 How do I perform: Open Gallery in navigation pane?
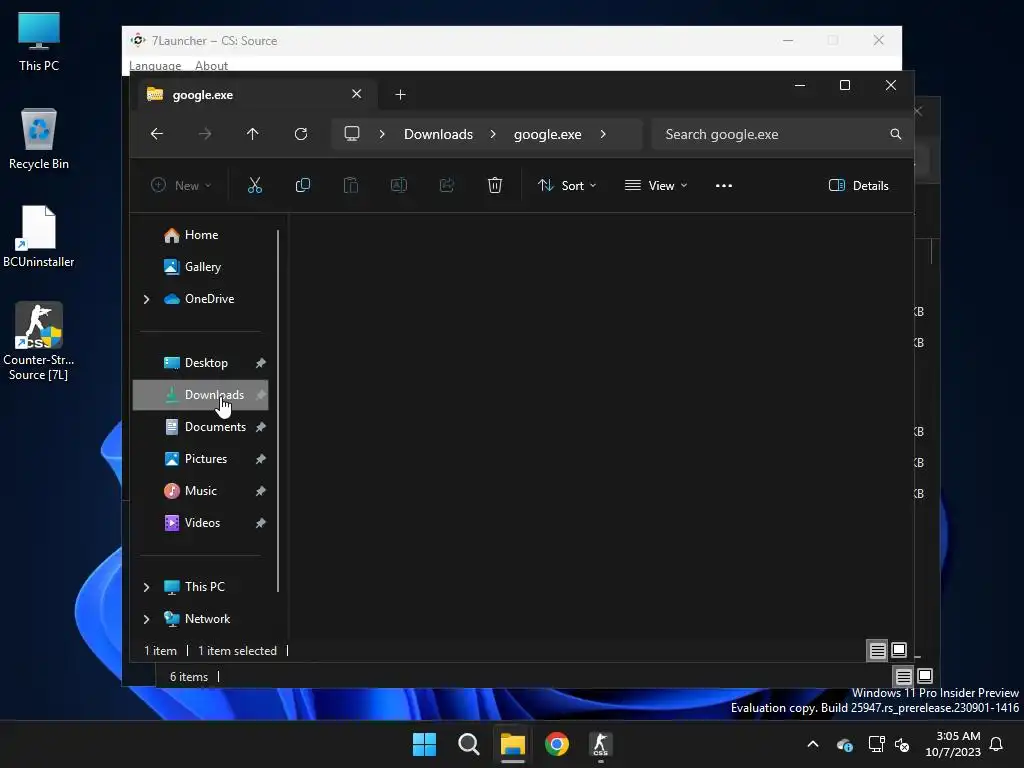point(200,267)
